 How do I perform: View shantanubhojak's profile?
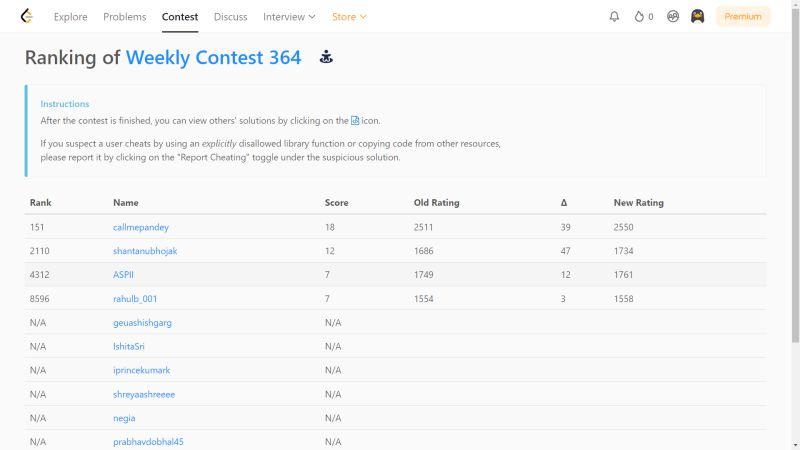145,251
